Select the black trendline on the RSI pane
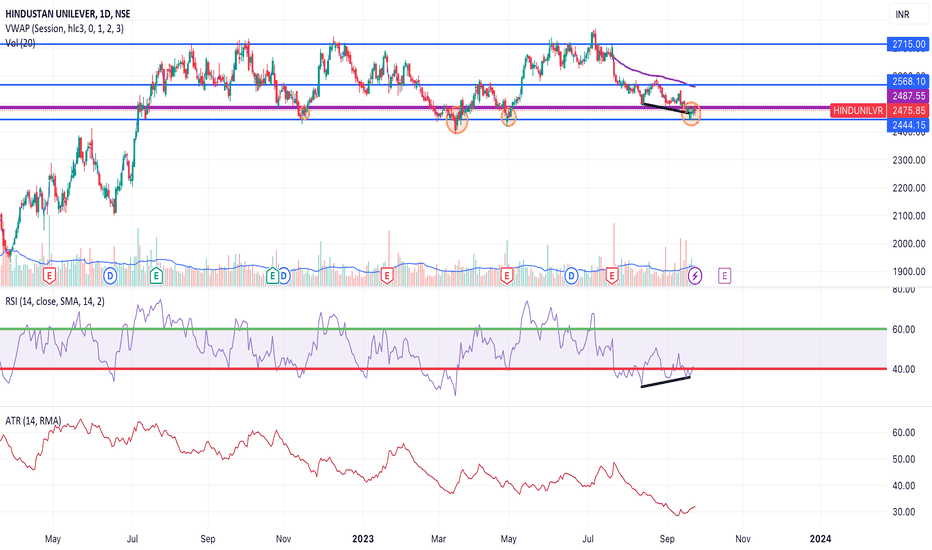The width and height of the screenshot is (932, 550). tap(666, 382)
